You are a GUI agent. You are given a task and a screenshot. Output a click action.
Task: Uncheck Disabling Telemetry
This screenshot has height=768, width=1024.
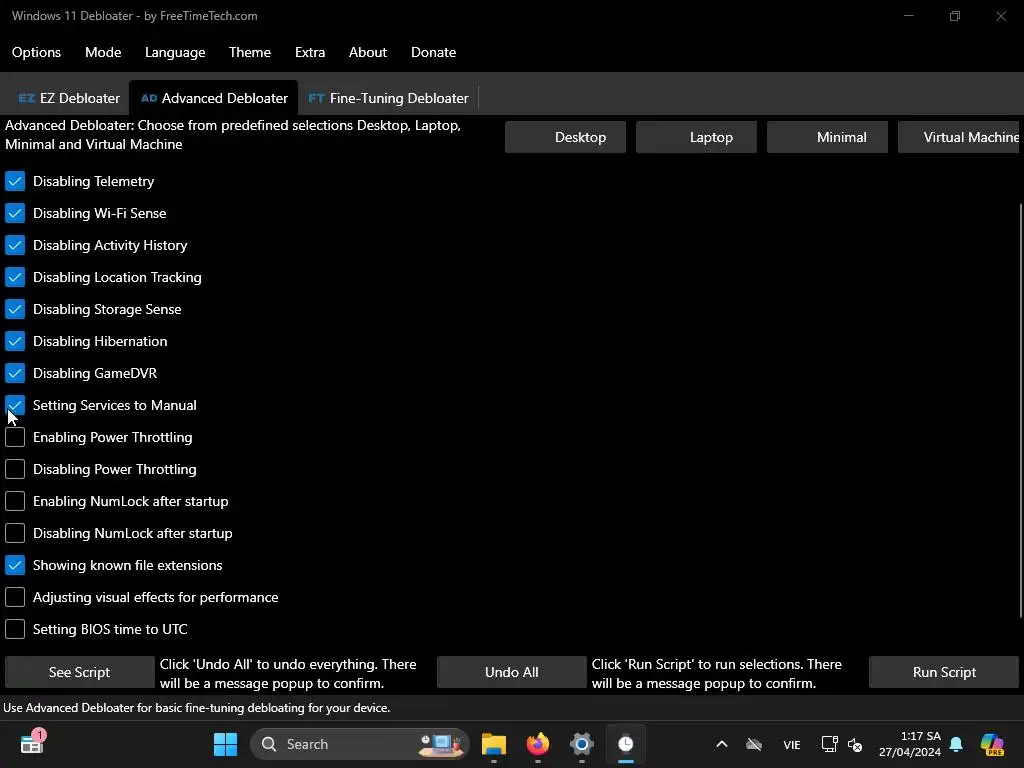(15, 181)
